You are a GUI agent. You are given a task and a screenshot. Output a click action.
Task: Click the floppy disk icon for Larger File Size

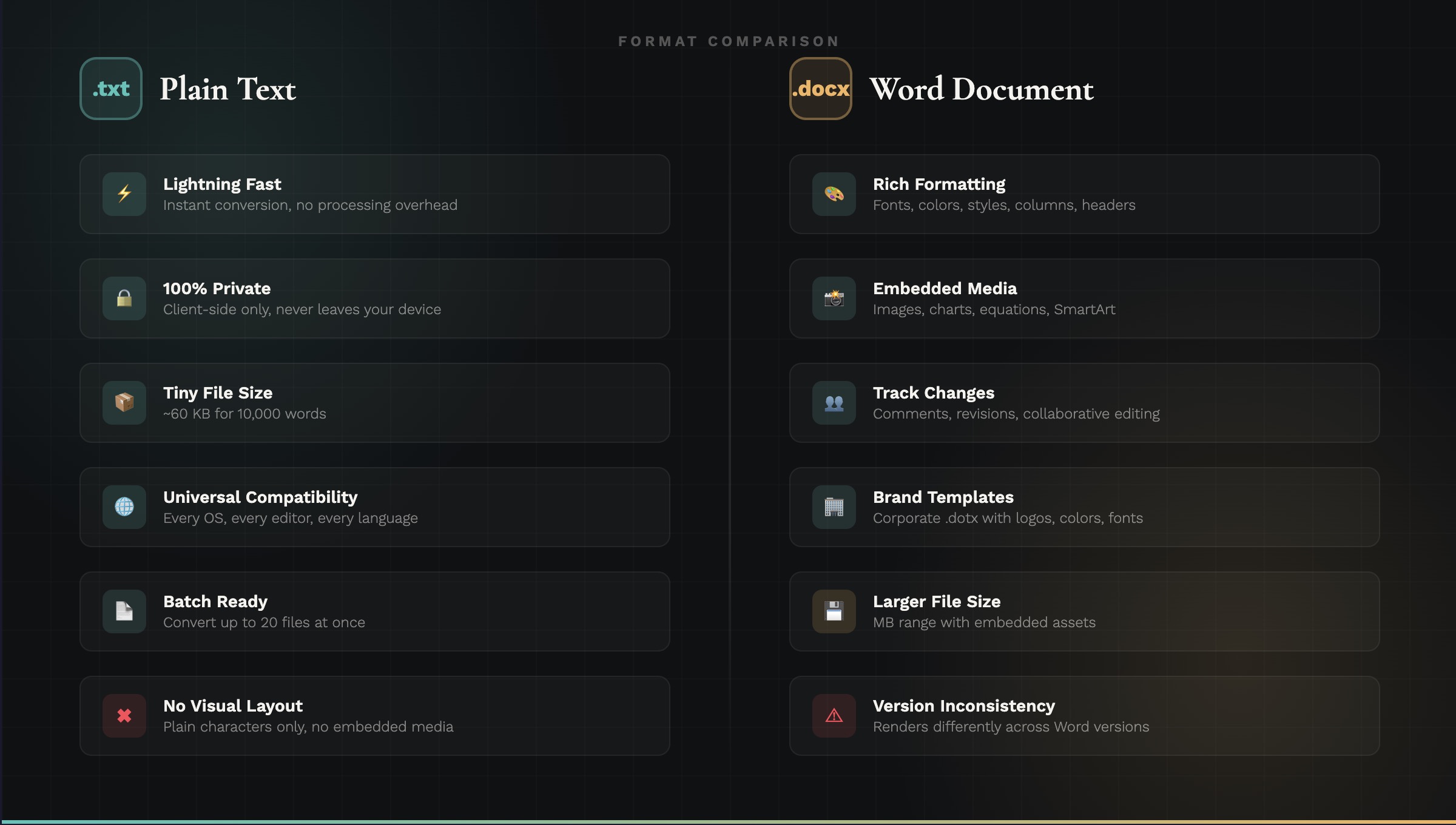[x=834, y=611]
